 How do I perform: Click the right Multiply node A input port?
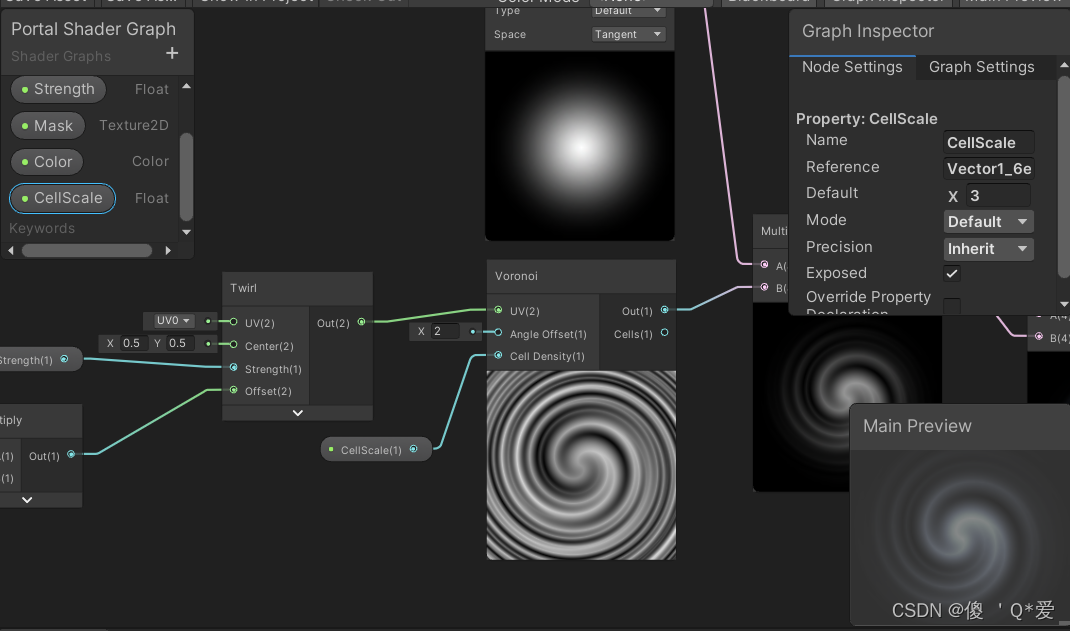pos(764,265)
